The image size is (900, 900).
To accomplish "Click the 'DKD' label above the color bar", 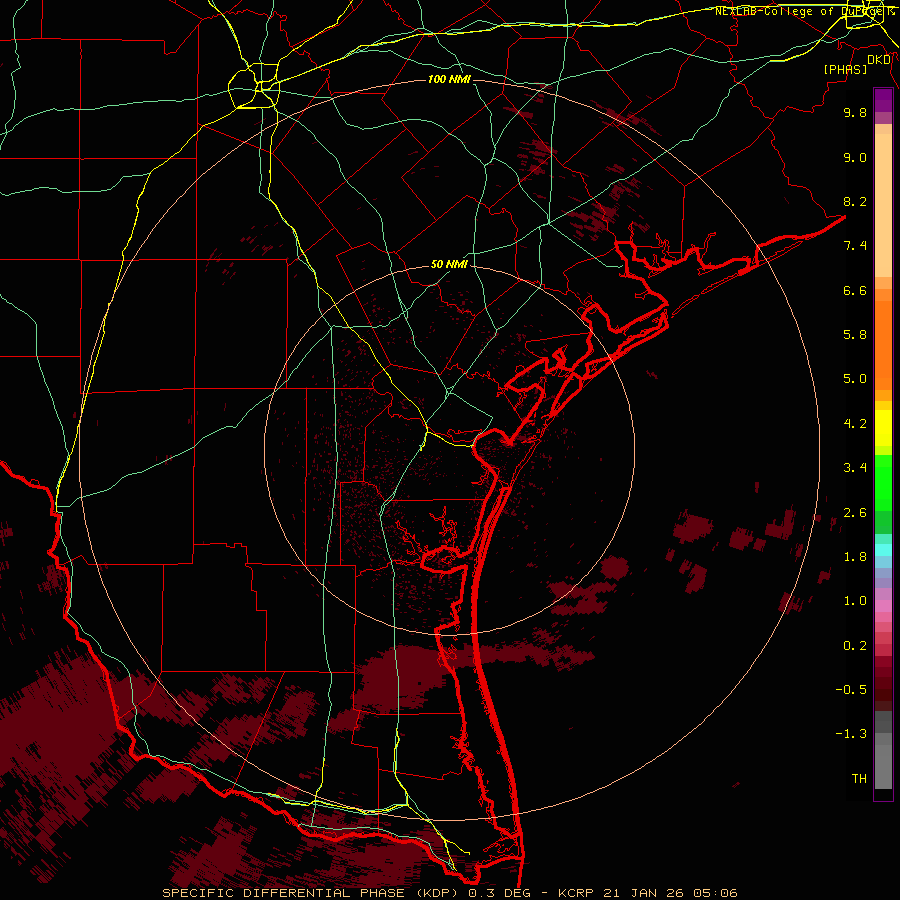I will point(879,60).
